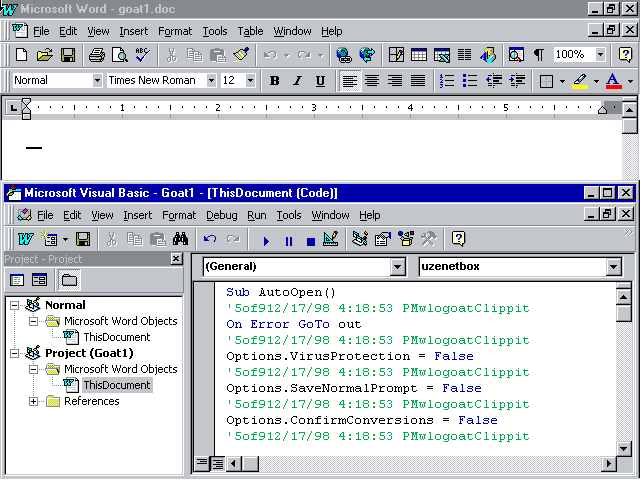The width and height of the screenshot is (640, 480).
Task: Open the uzenetbox procedure dropdown
Action: point(613,267)
